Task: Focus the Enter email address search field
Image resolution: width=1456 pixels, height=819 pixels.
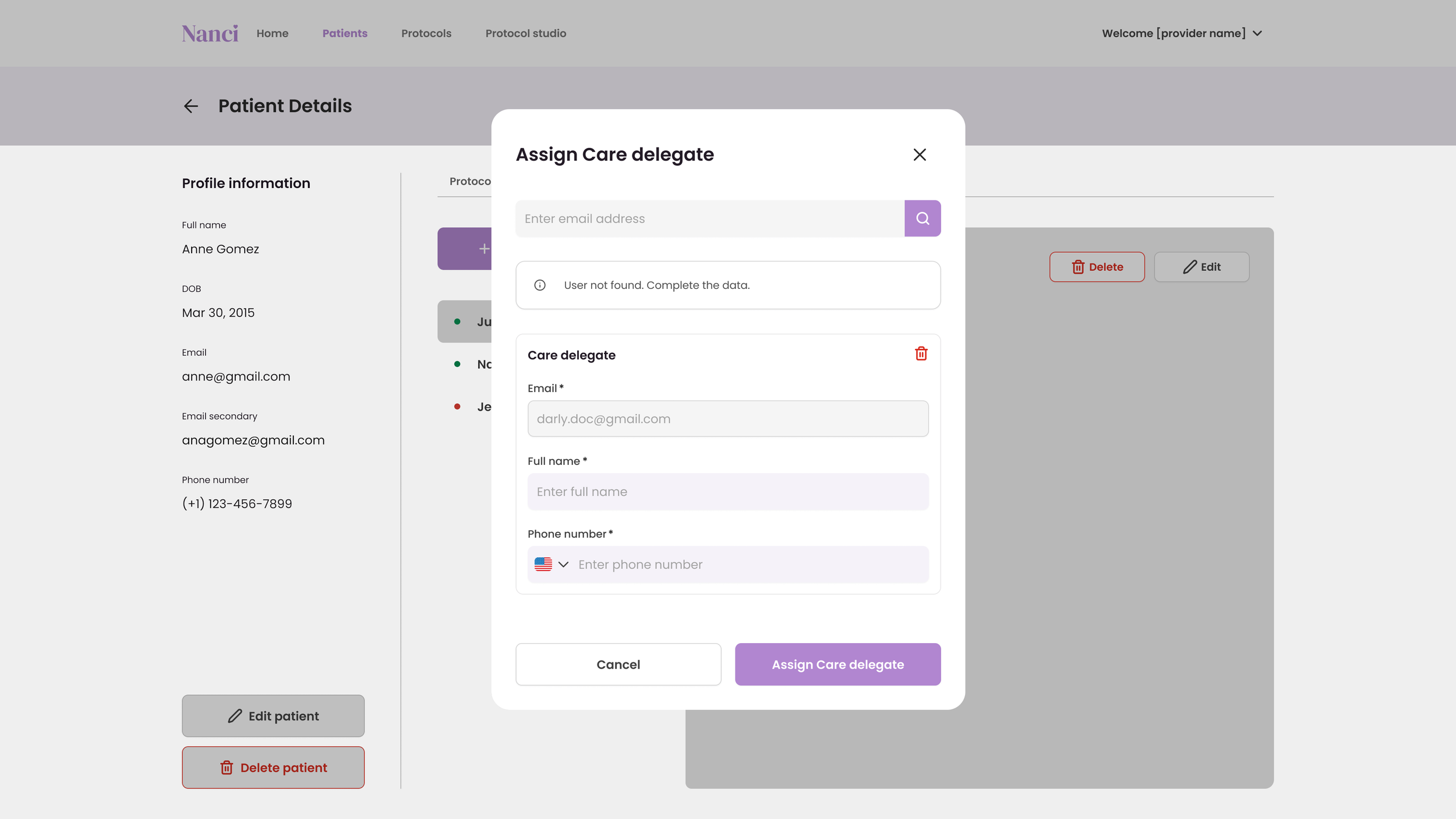Action: (x=709, y=218)
